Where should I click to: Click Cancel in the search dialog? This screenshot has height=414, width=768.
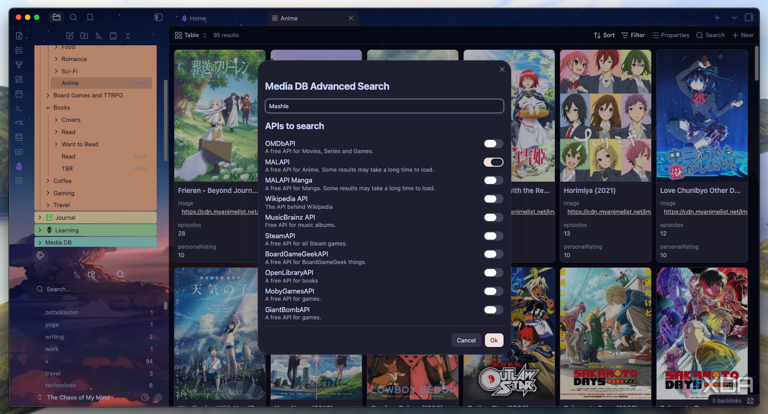coord(466,340)
